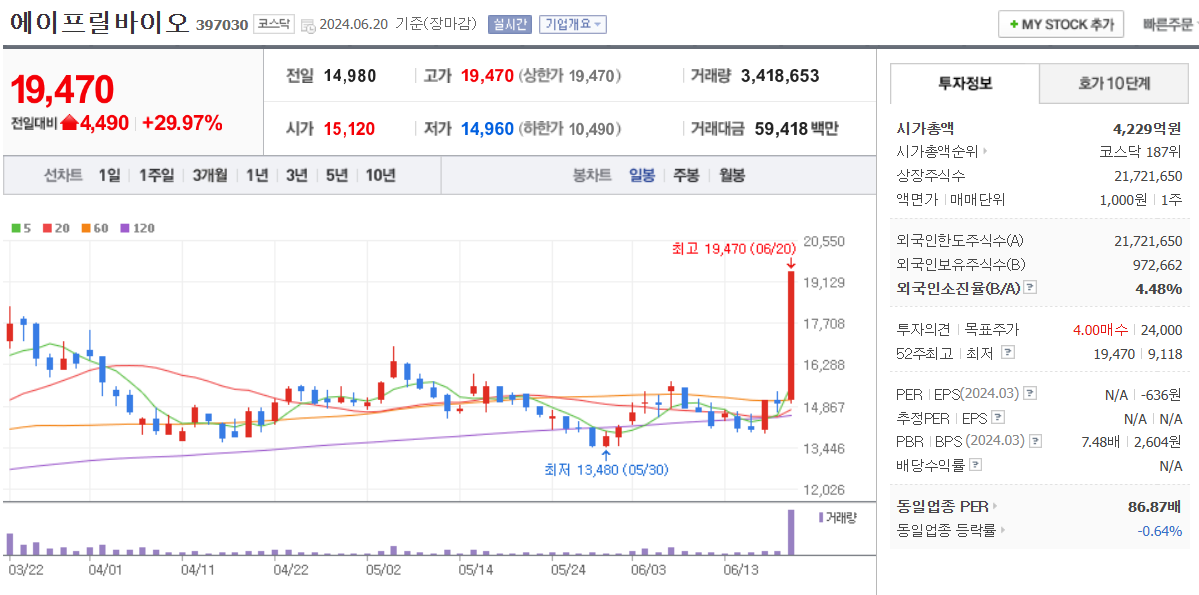Viewport: 1199px width, 595px height.
Task: Click the 거래대금 59,418 백만 value
Action: click(796, 128)
